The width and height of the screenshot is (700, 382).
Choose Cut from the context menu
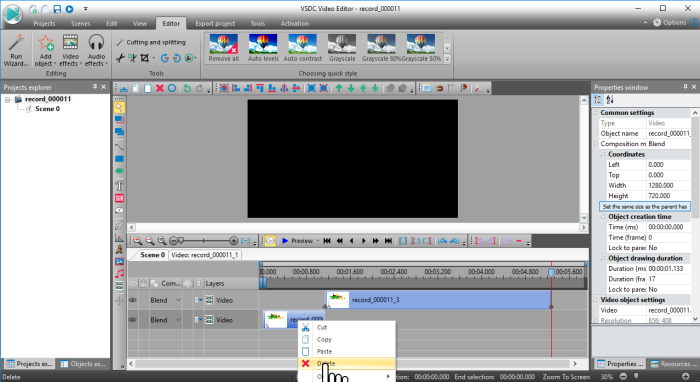(347, 328)
